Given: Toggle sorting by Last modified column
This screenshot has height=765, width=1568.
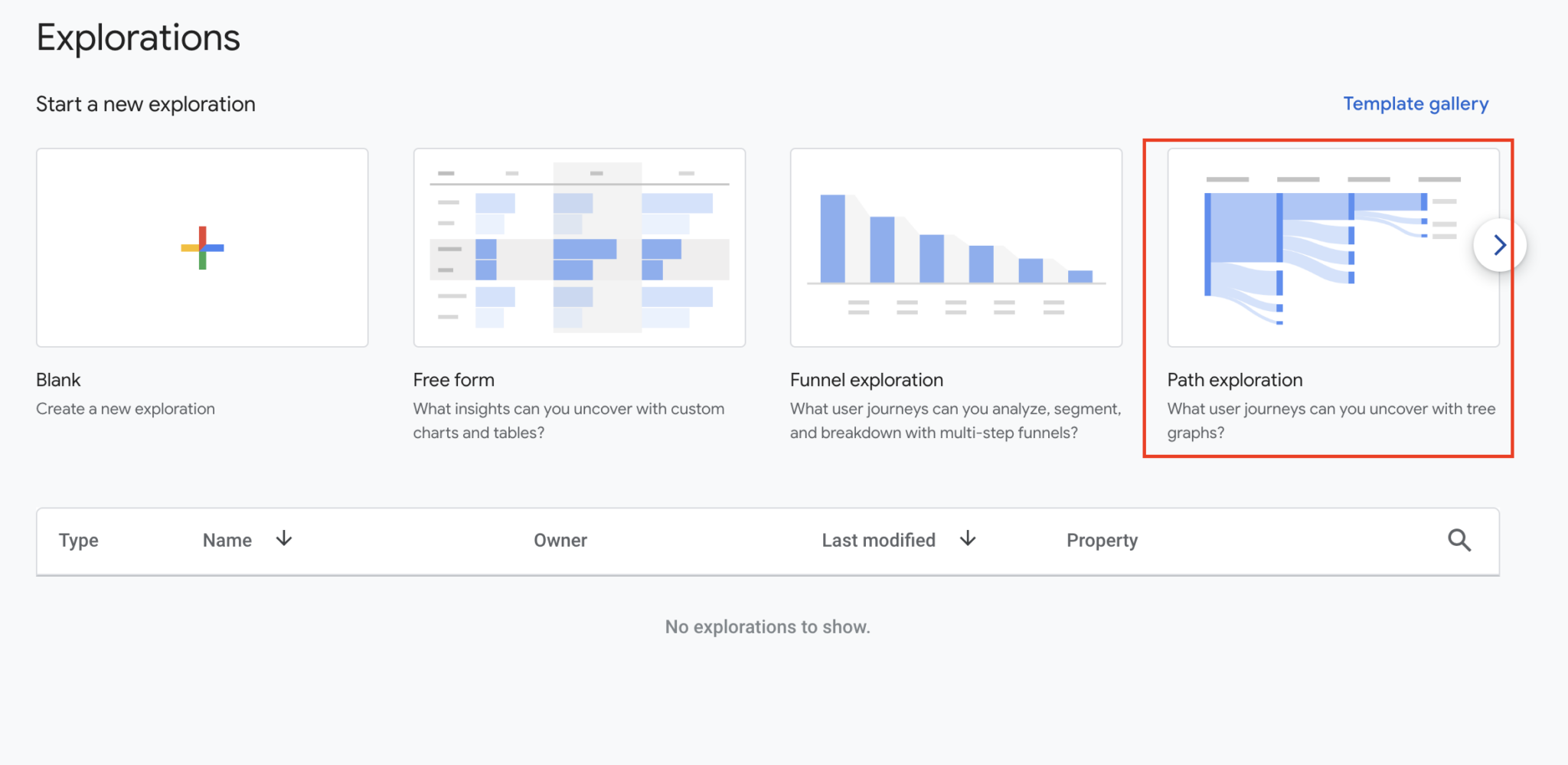Looking at the screenshot, I should pos(879,539).
